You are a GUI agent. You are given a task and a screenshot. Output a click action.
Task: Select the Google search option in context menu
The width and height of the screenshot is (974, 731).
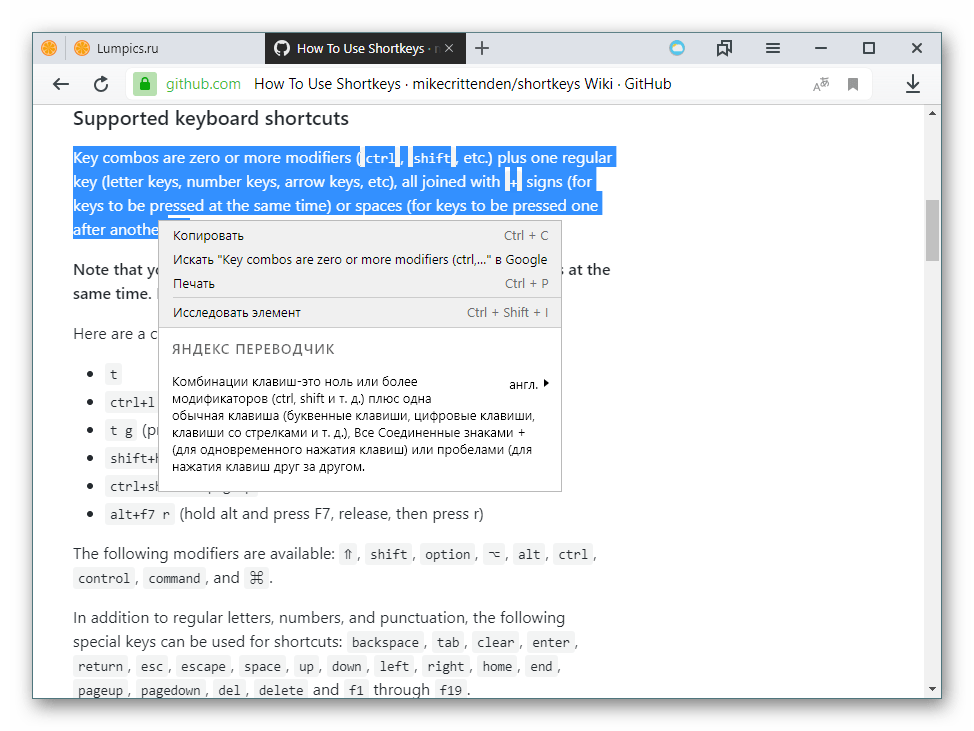pos(360,260)
